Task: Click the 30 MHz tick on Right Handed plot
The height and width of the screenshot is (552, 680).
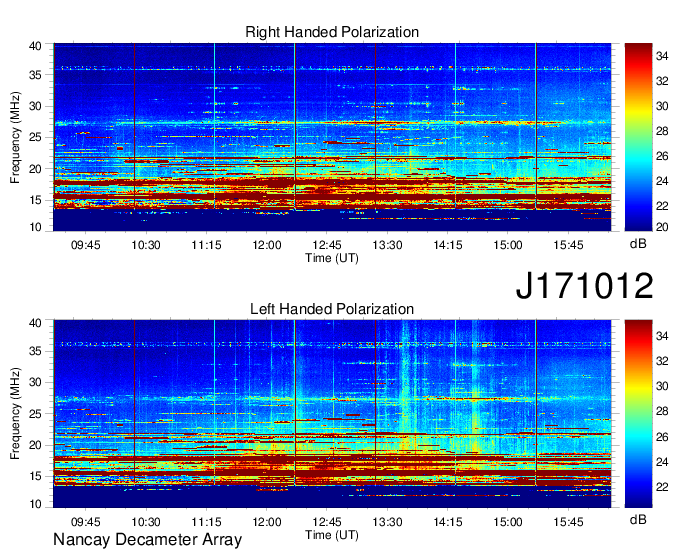Action: click(36, 106)
